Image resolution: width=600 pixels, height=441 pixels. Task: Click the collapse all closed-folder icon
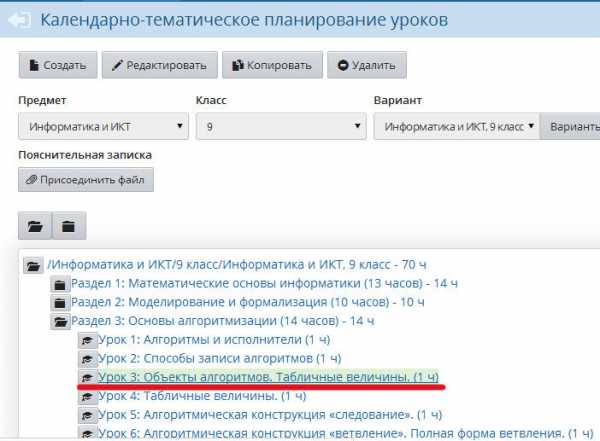(69, 226)
